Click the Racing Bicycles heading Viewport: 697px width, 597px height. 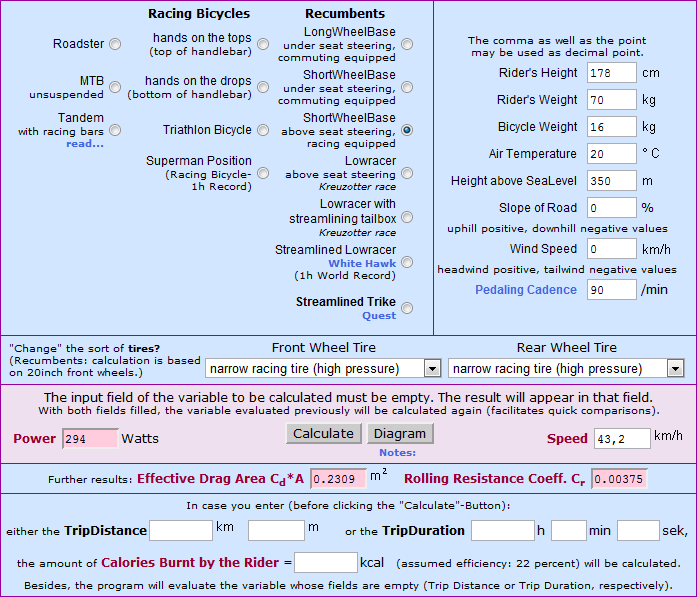199,14
